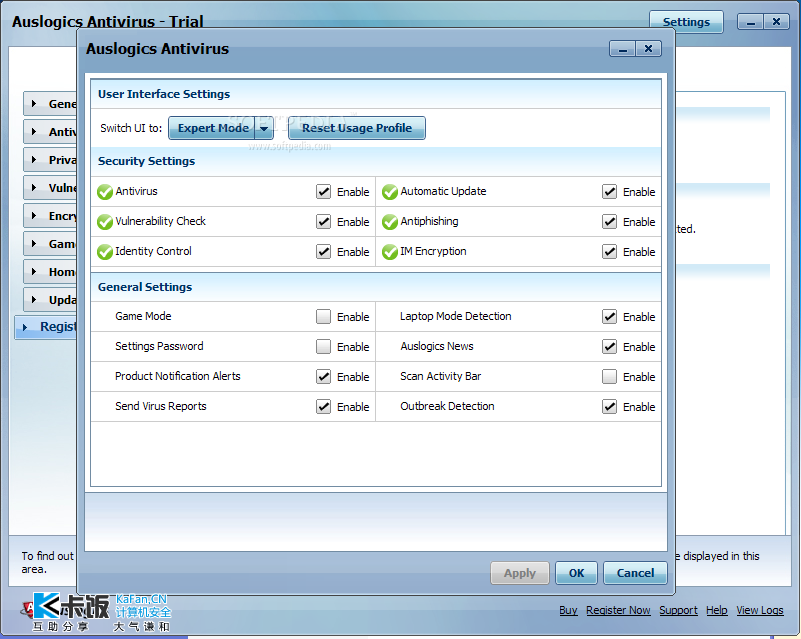The width and height of the screenshot is (801, 639).
Task: Disable the Antivirus checkbox
Action: click(323, 192)
